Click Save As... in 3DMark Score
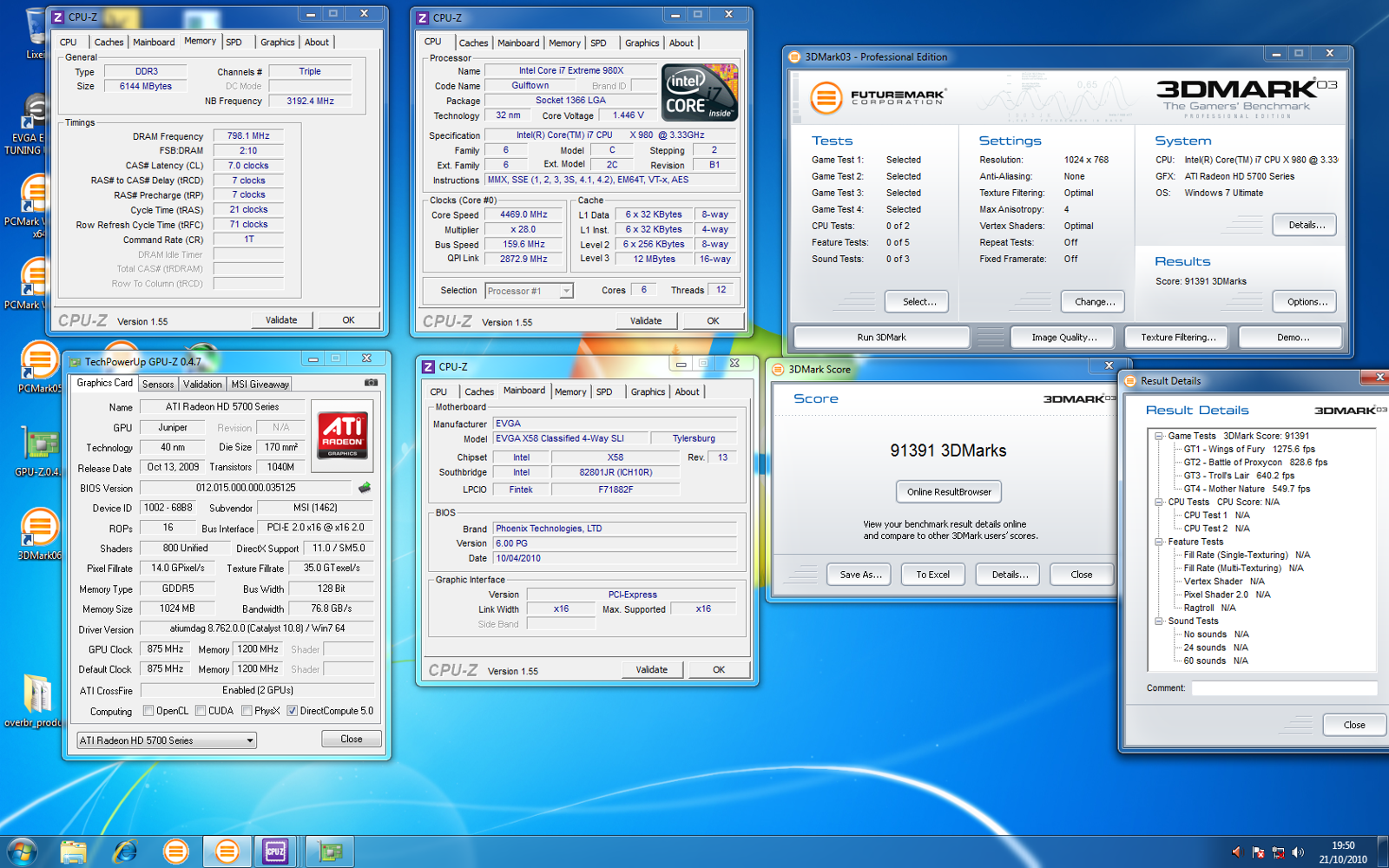 pos(860,575)
